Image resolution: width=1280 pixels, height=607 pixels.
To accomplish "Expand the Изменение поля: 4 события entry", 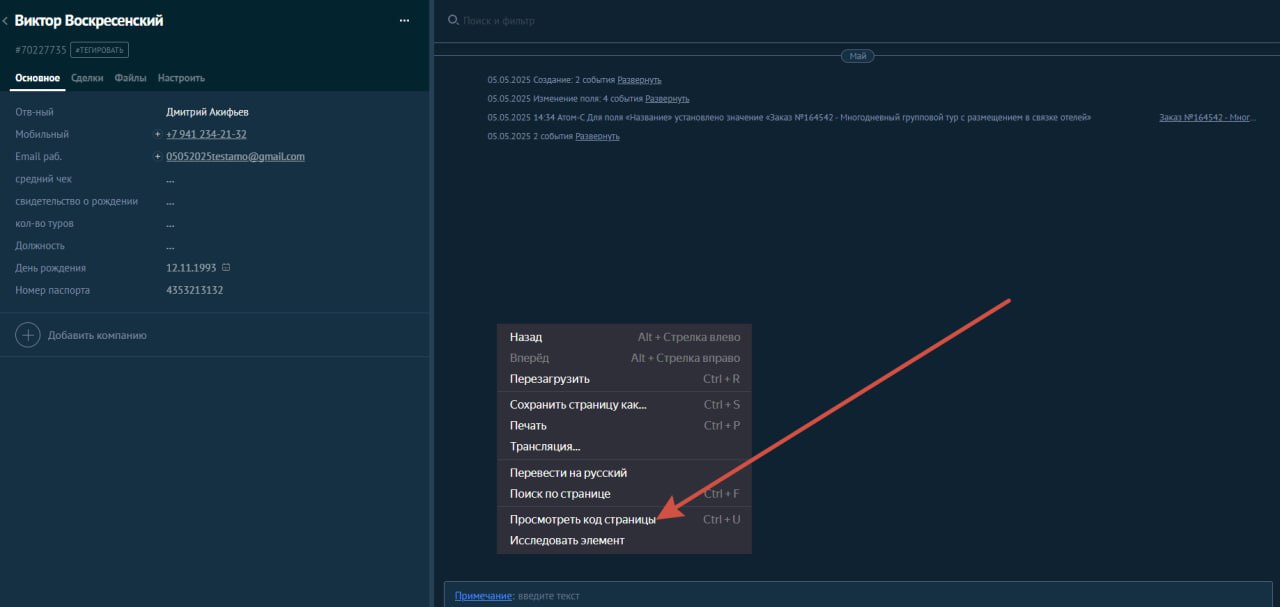I will (667, 99).
